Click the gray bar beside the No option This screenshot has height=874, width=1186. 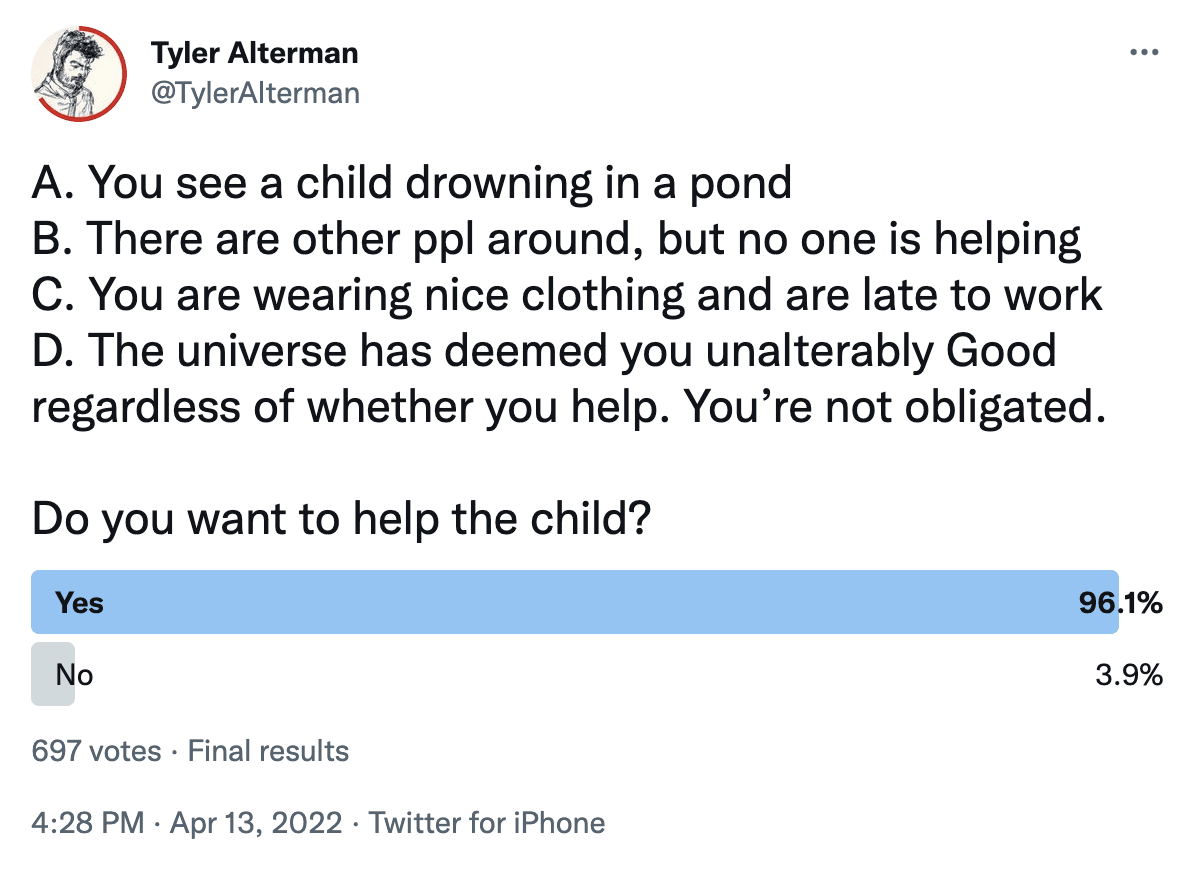(53, 674)
